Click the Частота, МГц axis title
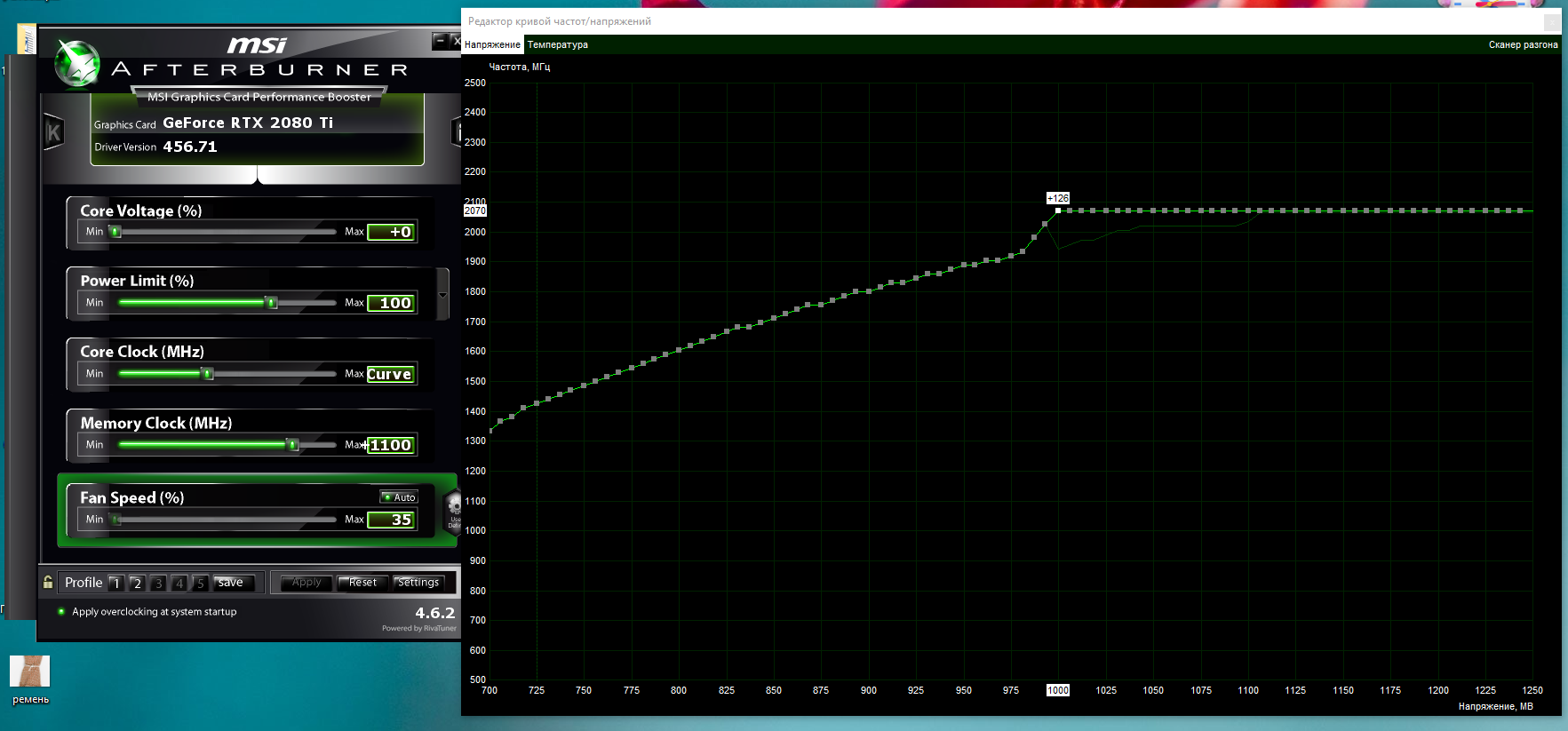The height and width of the screenshot is (731, 1568). (x=520, y=67)
